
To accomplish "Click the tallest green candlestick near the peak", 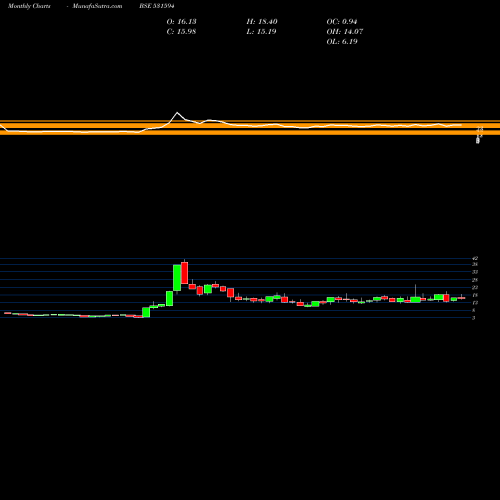I will [x=177, y=278].
